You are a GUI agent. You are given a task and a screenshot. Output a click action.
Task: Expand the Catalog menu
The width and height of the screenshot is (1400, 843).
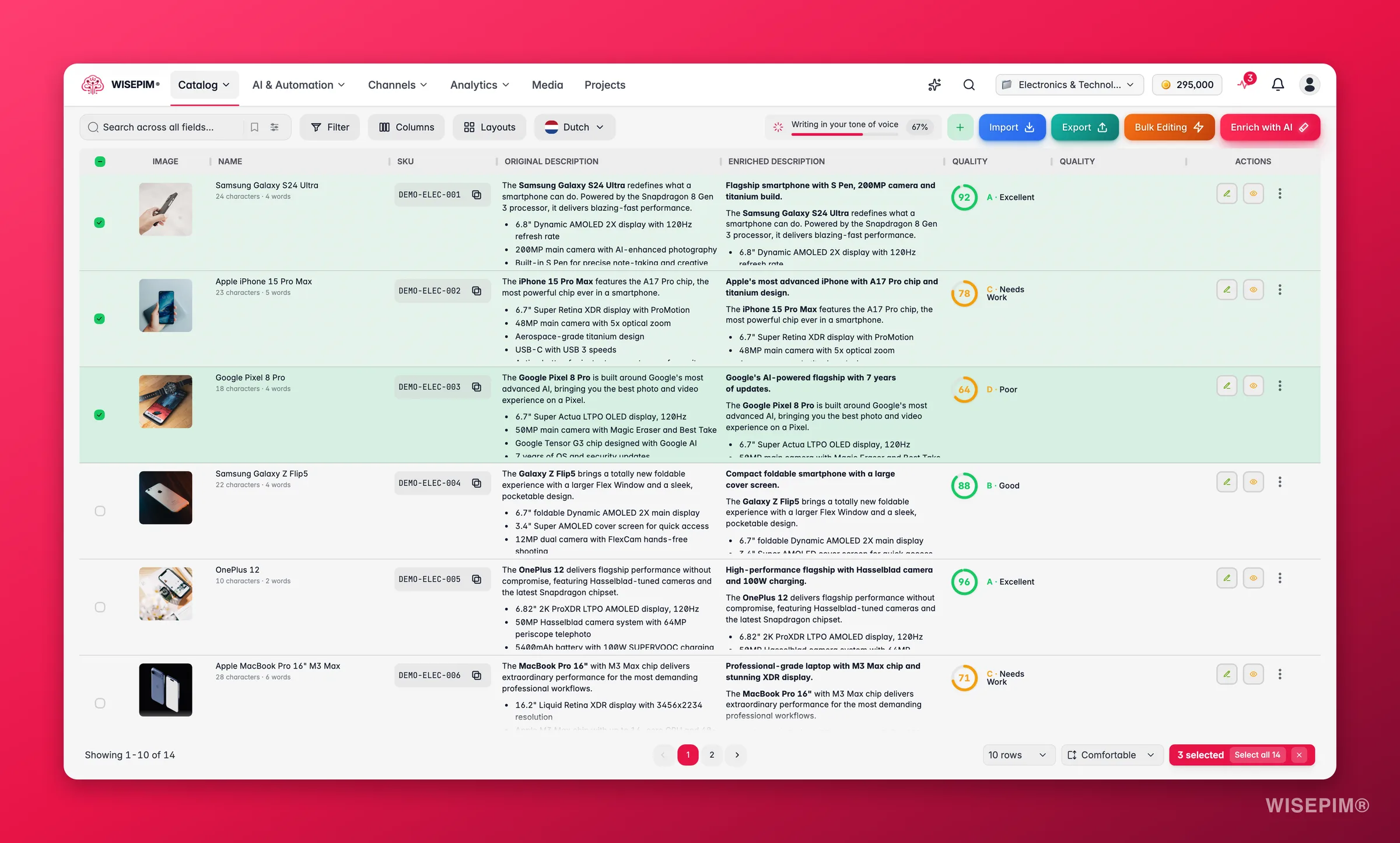coord(204,85)
